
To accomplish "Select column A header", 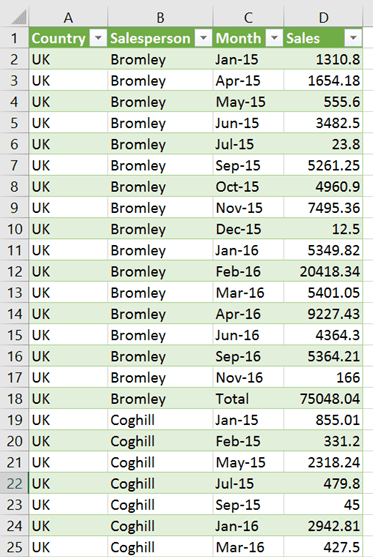I will [68, 17].
